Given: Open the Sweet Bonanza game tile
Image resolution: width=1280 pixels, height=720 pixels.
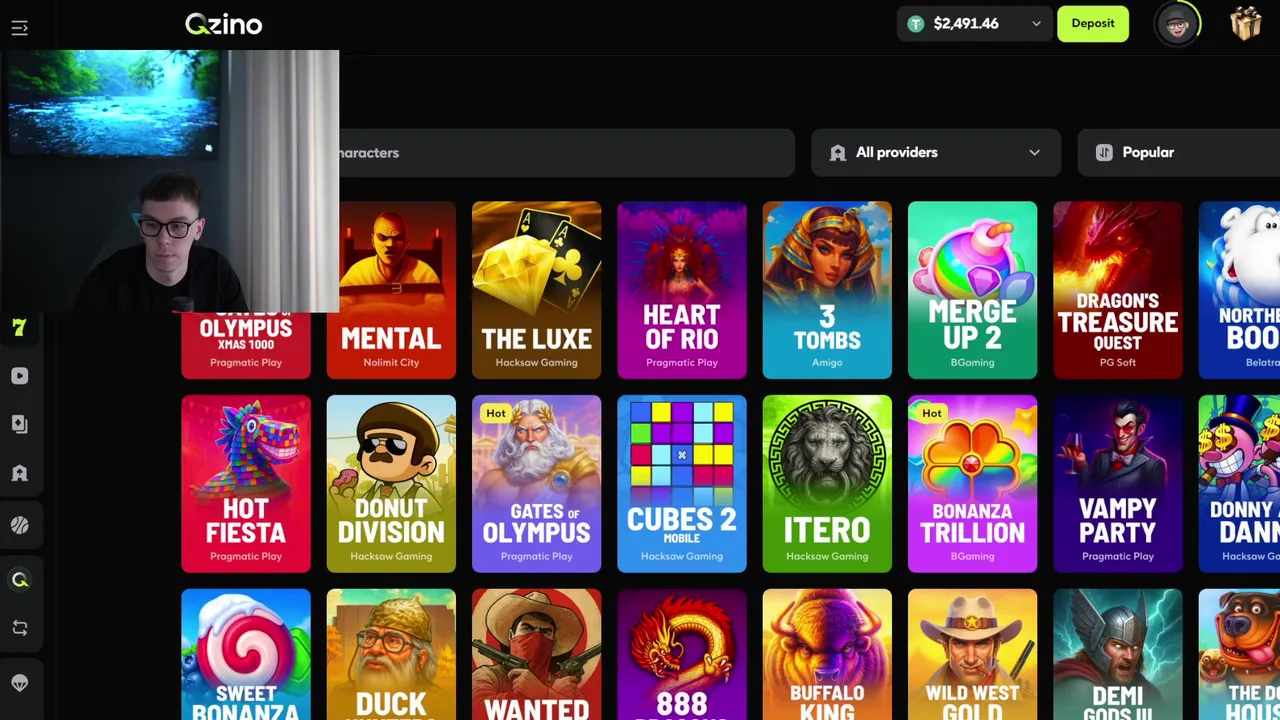Looking at the screenshot, I should pyautogui.click(x=246, y=654).
